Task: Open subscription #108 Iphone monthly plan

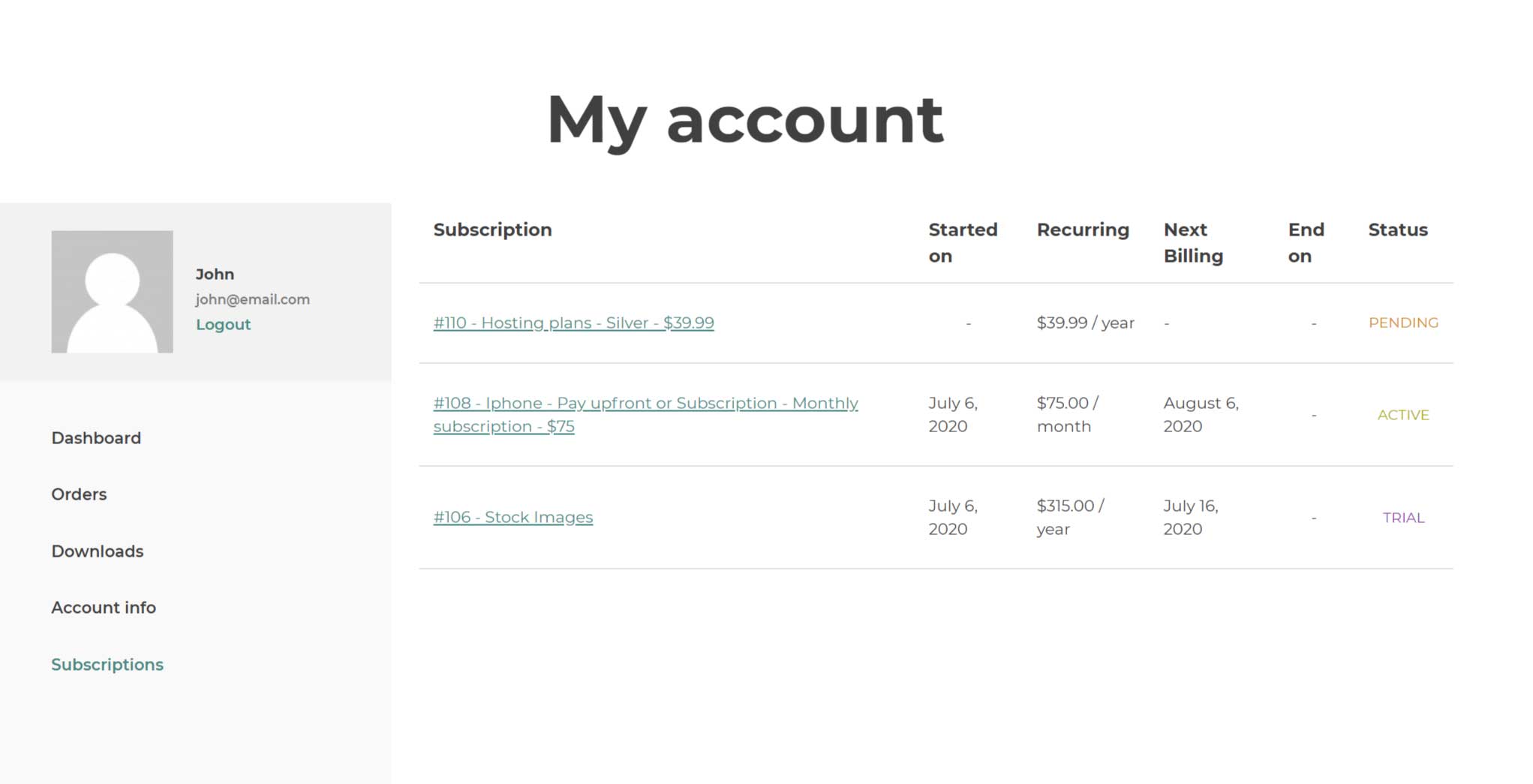Action: pyautogui.click(x=645, y=415)
